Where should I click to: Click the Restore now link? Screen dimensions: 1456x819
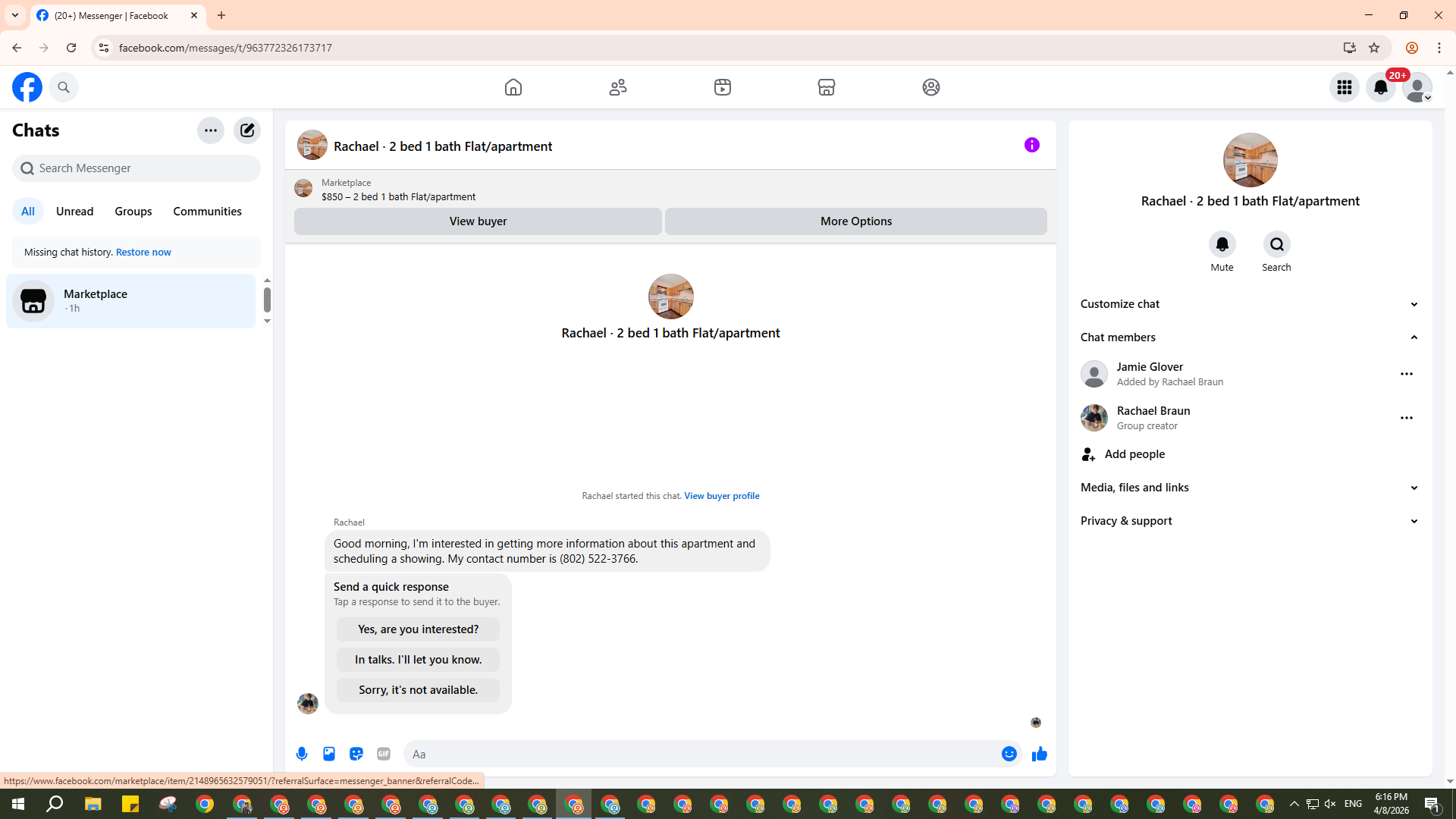click(143, 253)
